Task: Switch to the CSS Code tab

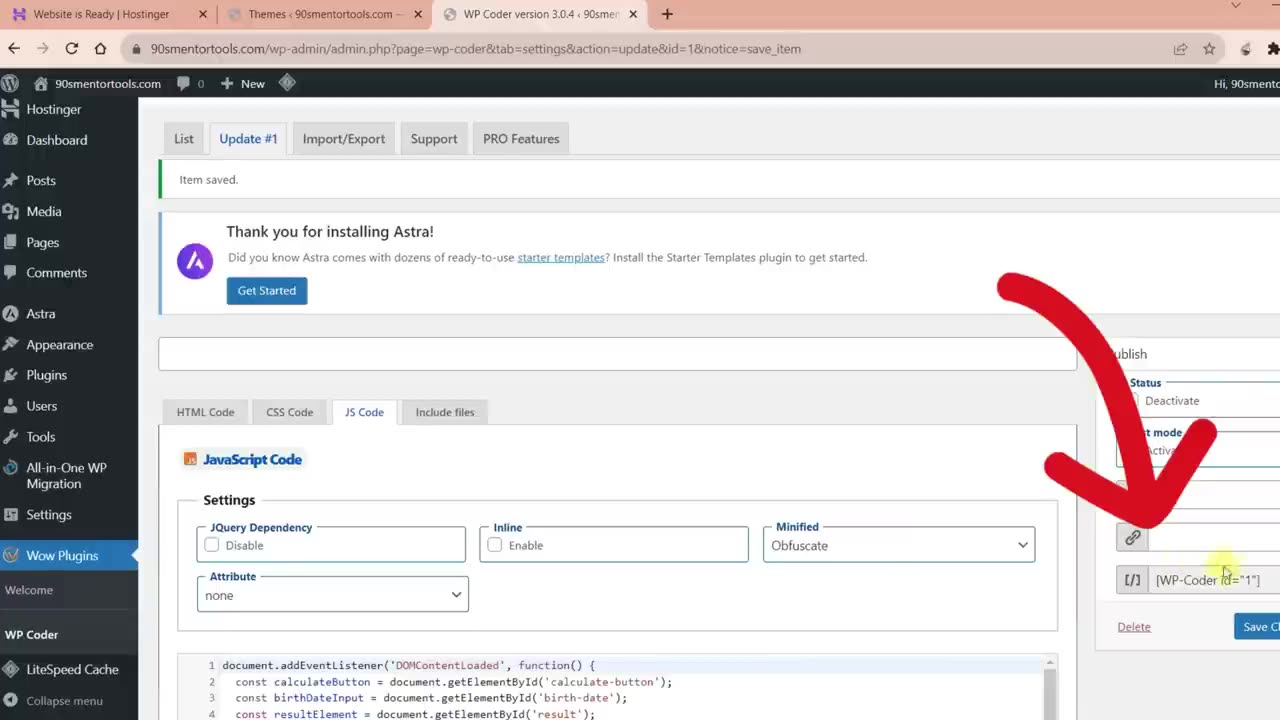Action: (x=289, y=412)
